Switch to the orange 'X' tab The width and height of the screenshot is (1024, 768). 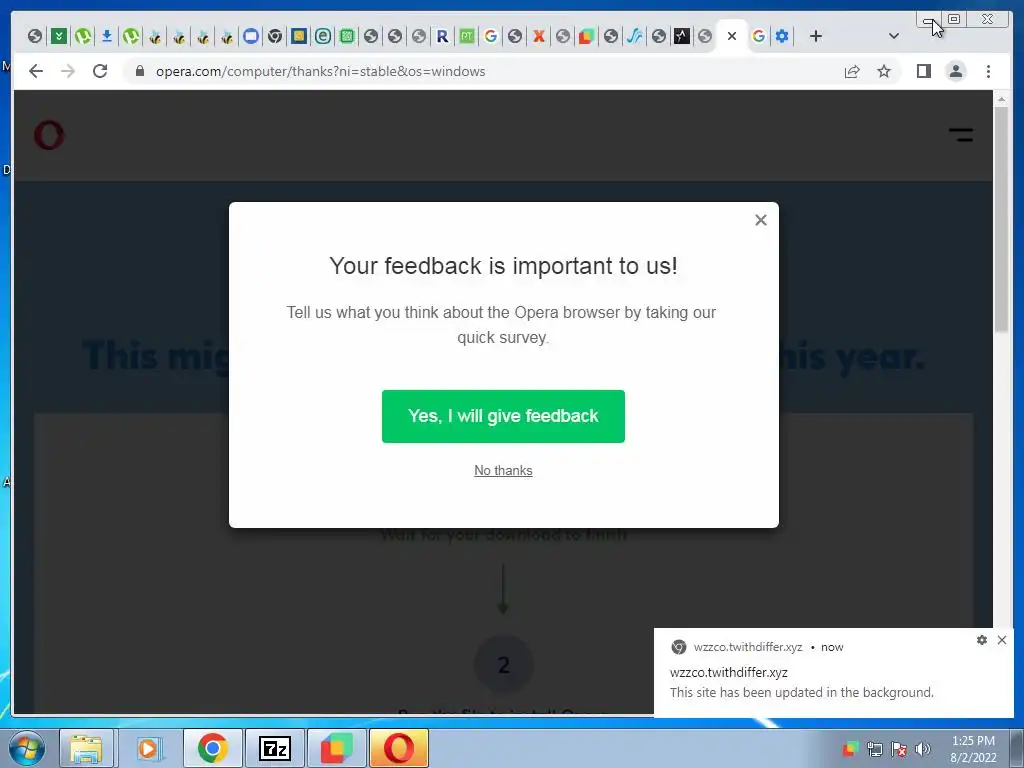pos(539,36)
